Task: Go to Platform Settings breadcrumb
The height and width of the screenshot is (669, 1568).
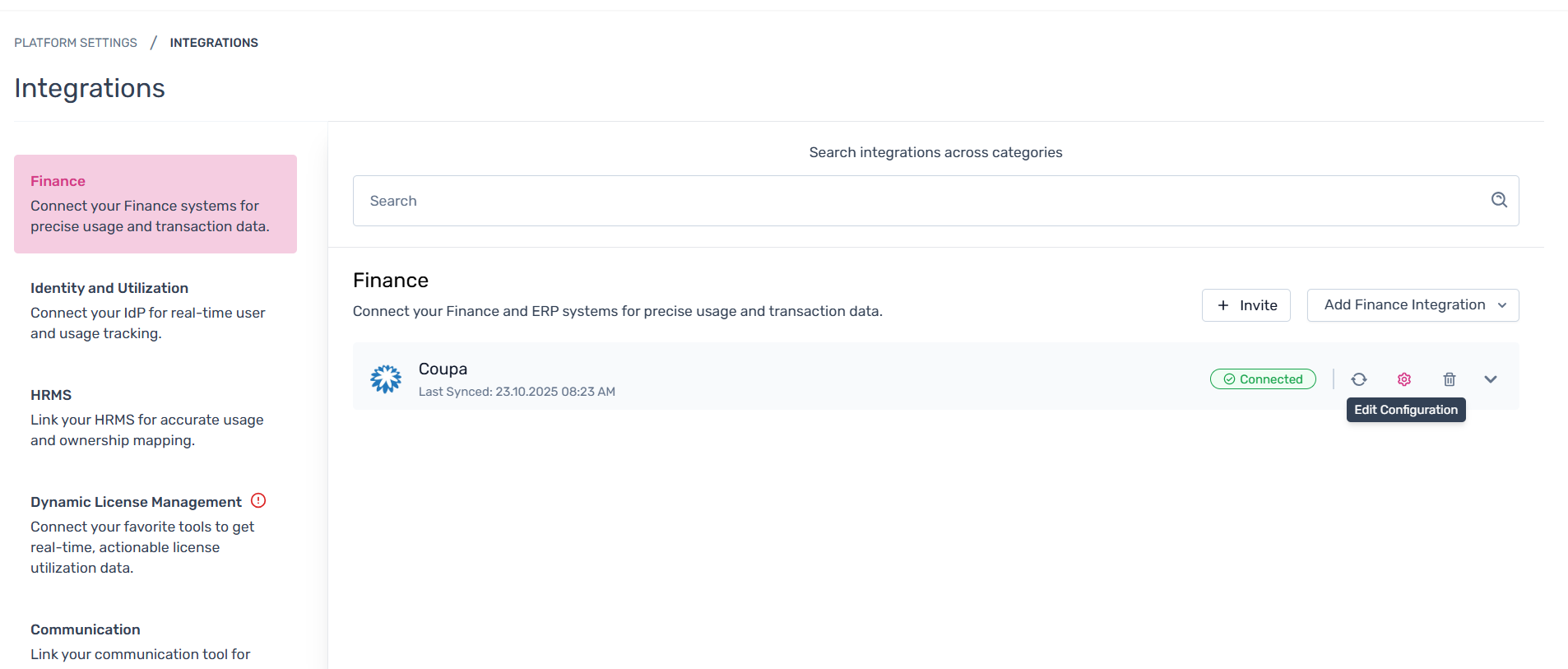Action: [x=76, y=43]
